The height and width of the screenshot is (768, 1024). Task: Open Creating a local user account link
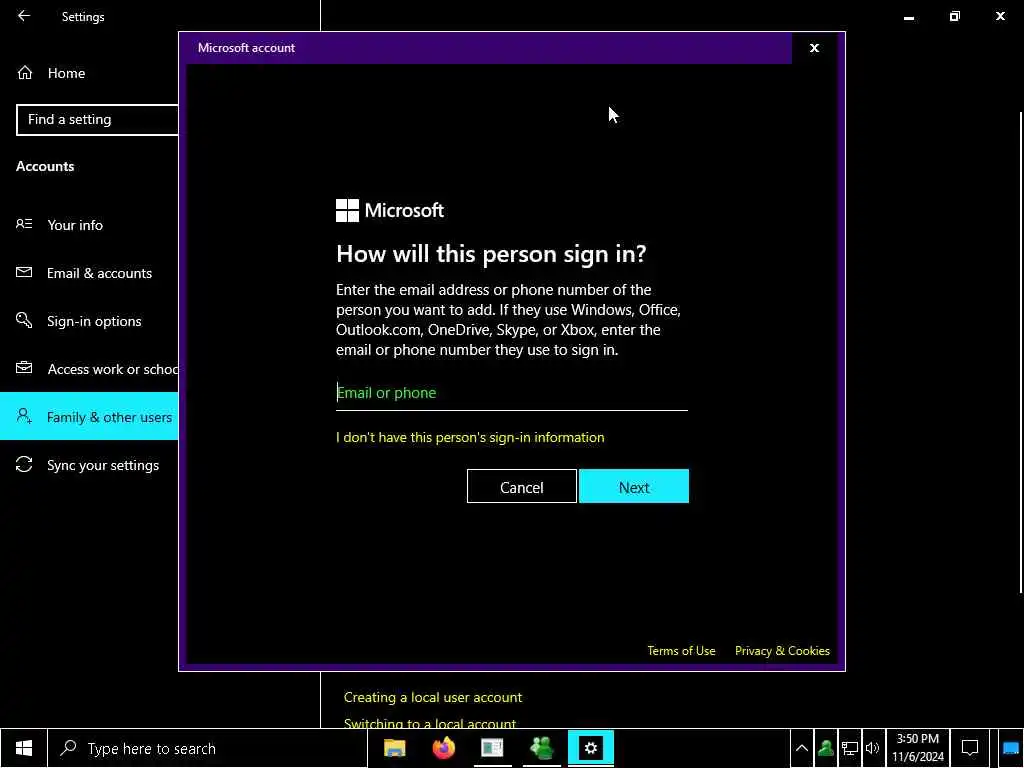432,697
